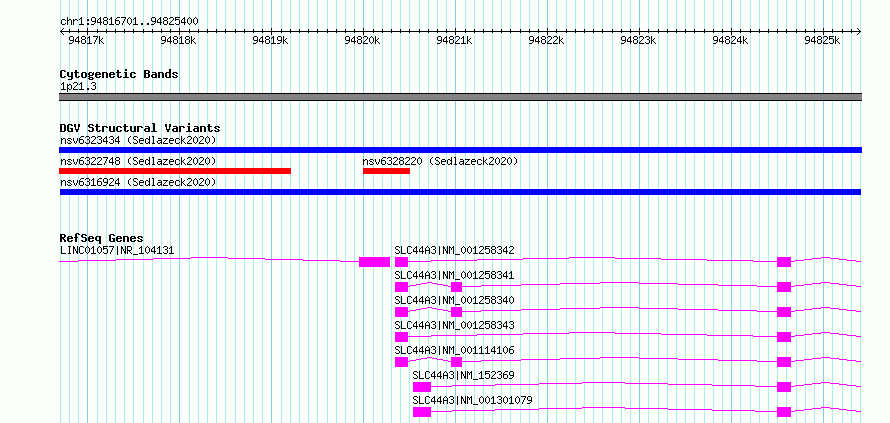890x423 pixels.
Task: Open the nsv6323434 (Sedlazeck2020) variant label
Action: pyautogui.click(x=138, y=140)
